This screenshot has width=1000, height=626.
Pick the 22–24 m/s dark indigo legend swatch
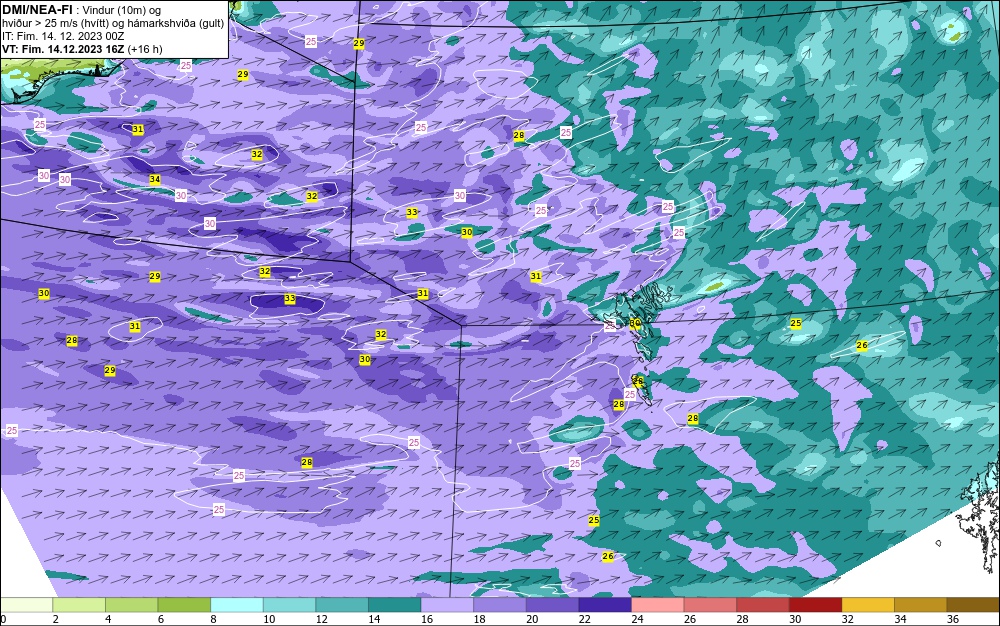[x=605, y=605]
